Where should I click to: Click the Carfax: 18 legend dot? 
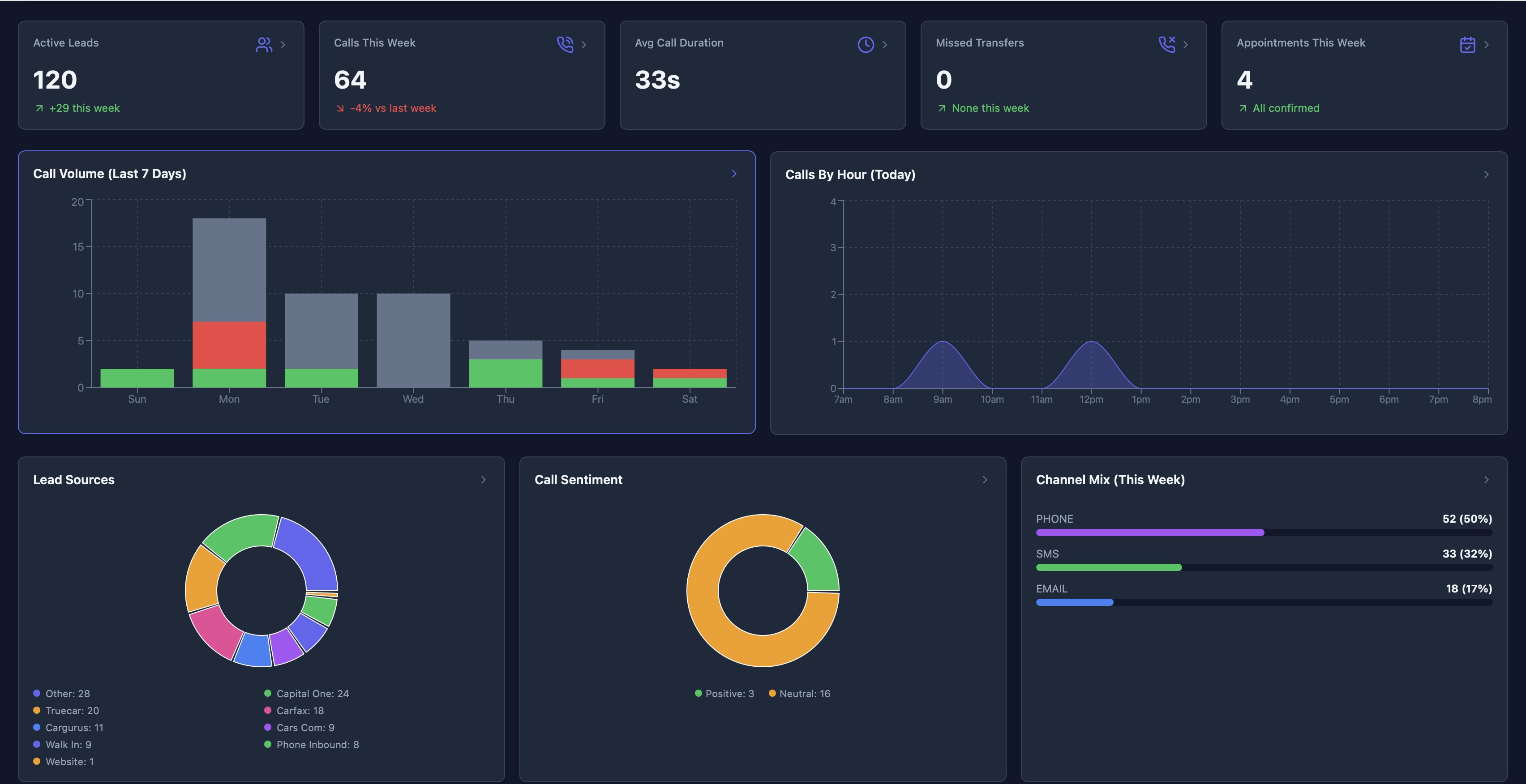[x=268, y=710]
